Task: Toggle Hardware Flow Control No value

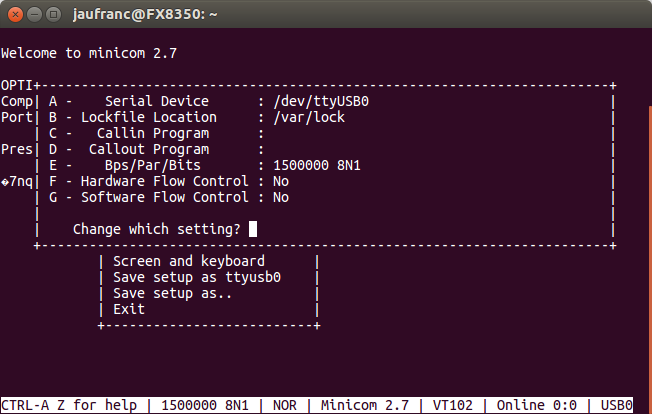Action: (x=281, y=182)
